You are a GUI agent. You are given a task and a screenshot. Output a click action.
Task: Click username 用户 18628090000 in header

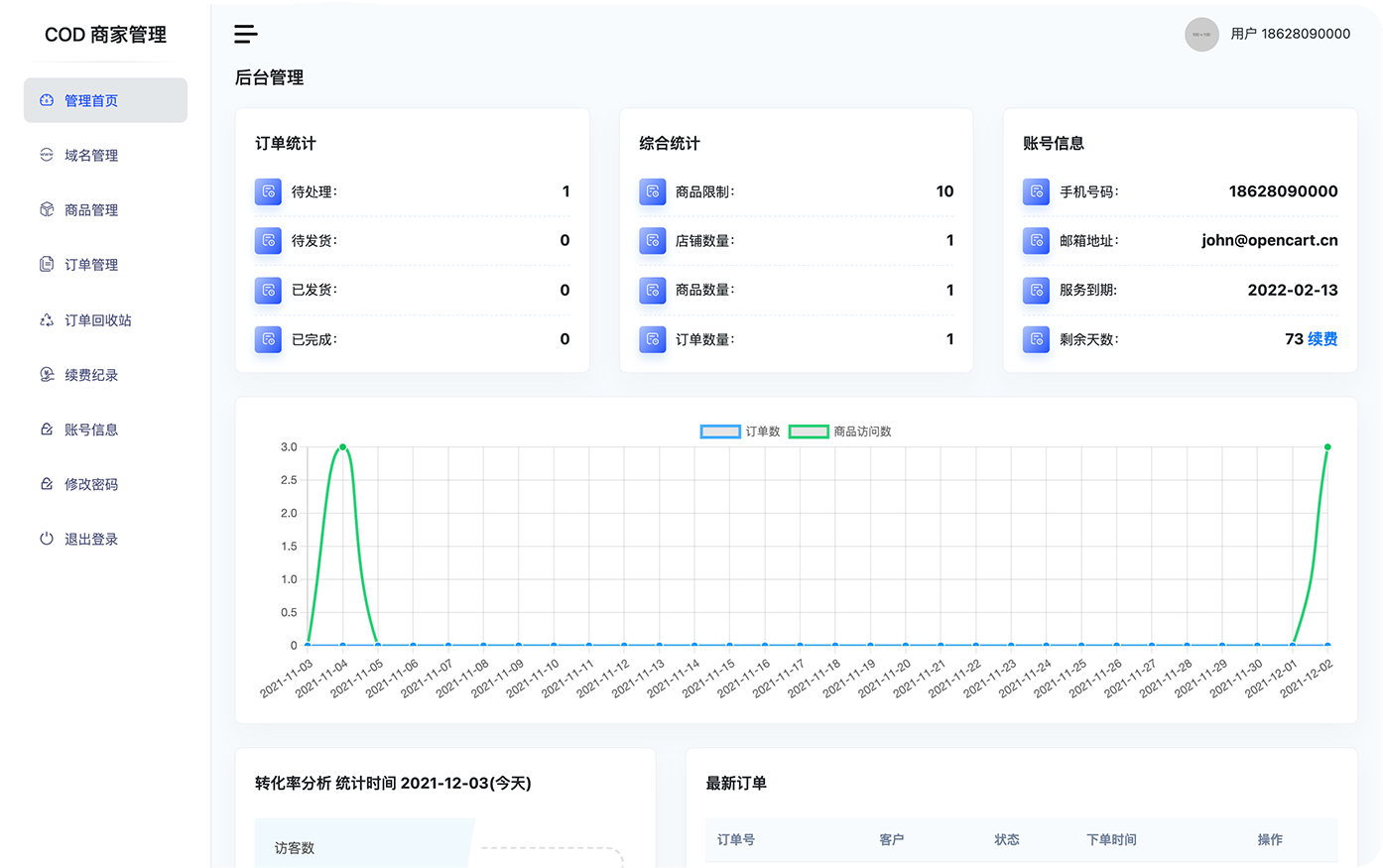pyautogui.click(x=1290, y=34)
